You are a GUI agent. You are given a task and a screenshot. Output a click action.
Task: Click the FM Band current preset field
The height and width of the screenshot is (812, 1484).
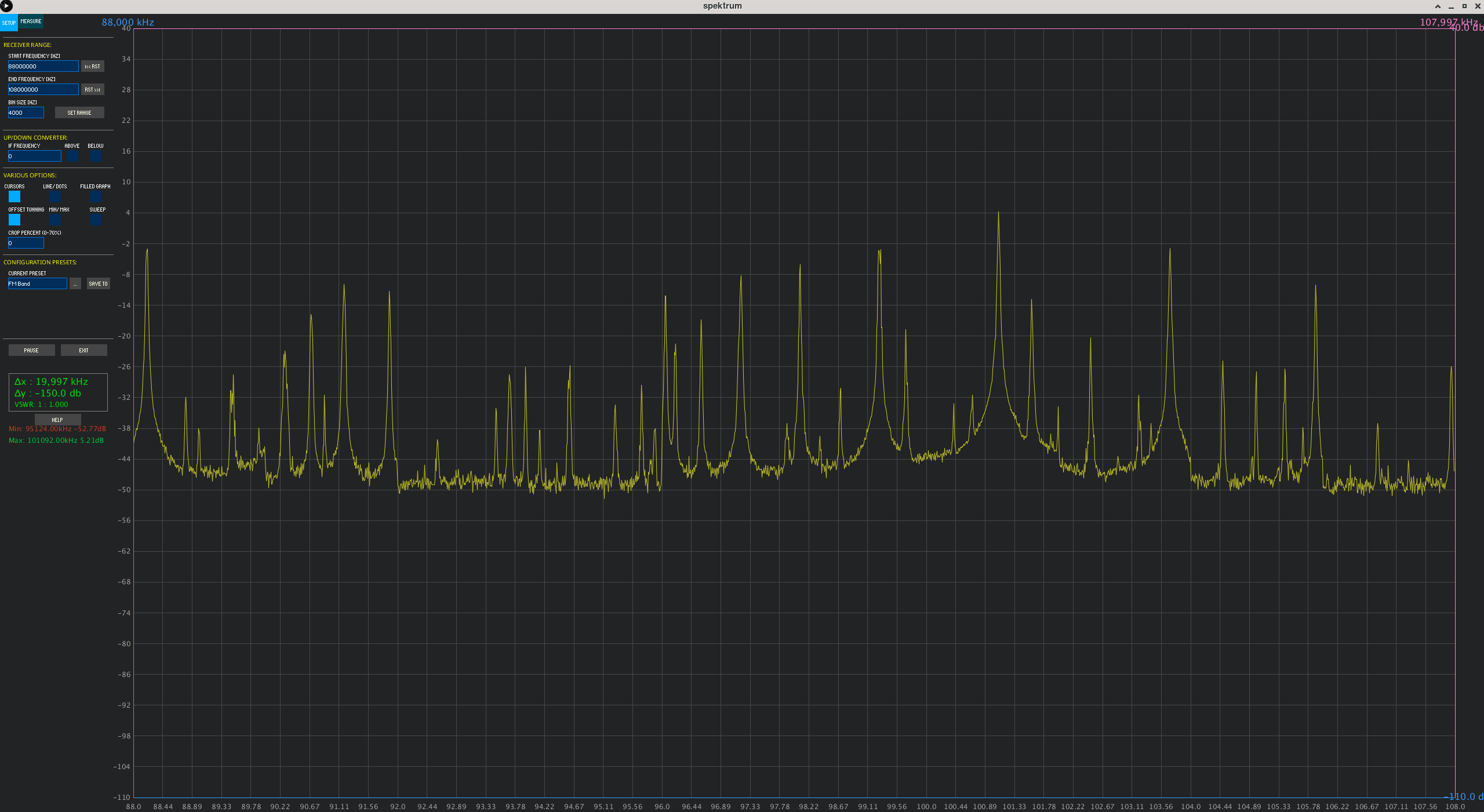pos(37,284)
